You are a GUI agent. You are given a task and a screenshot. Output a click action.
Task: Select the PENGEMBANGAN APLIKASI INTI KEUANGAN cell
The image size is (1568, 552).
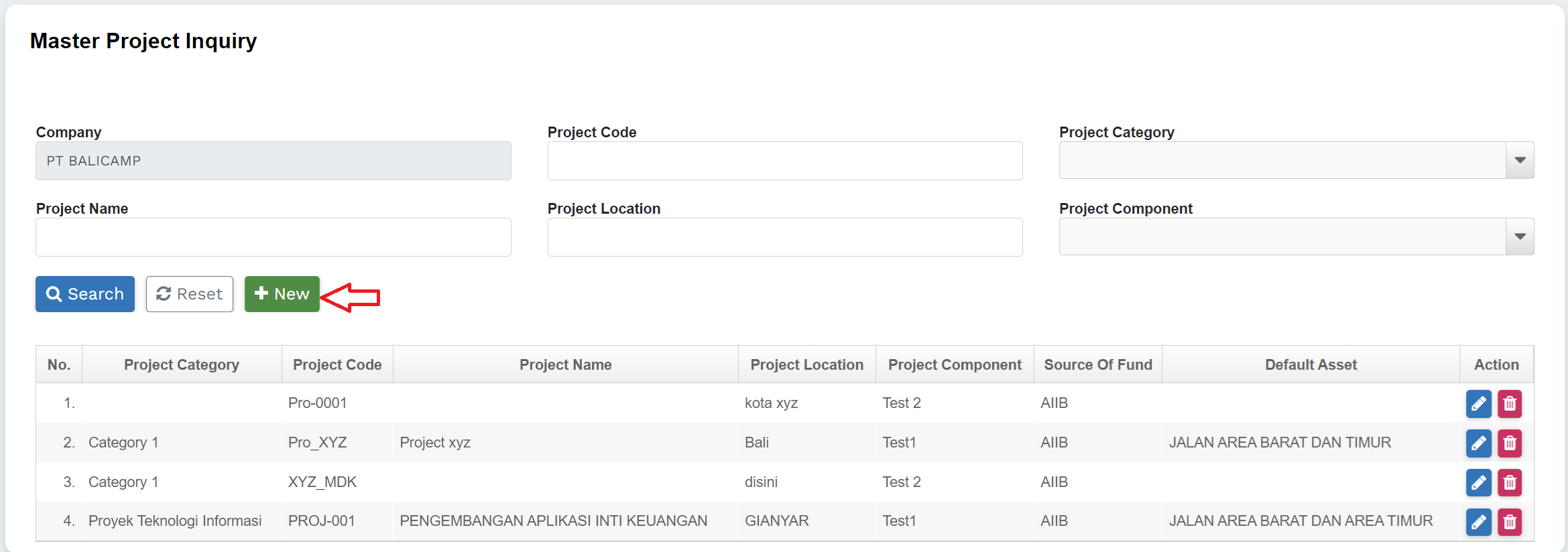553,521
